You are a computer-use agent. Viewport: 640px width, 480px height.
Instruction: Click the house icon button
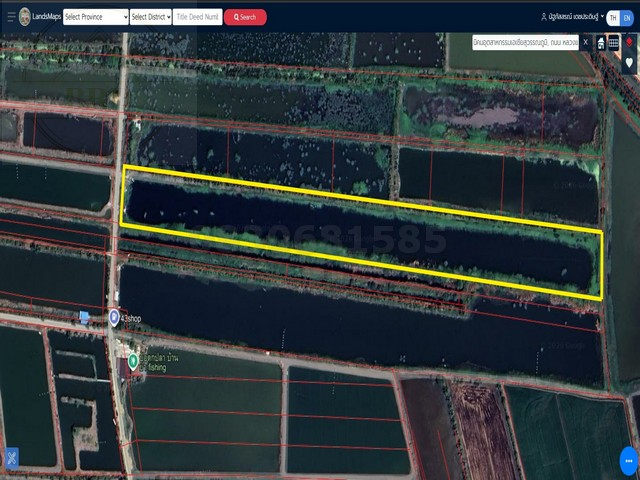pos(600,43)
